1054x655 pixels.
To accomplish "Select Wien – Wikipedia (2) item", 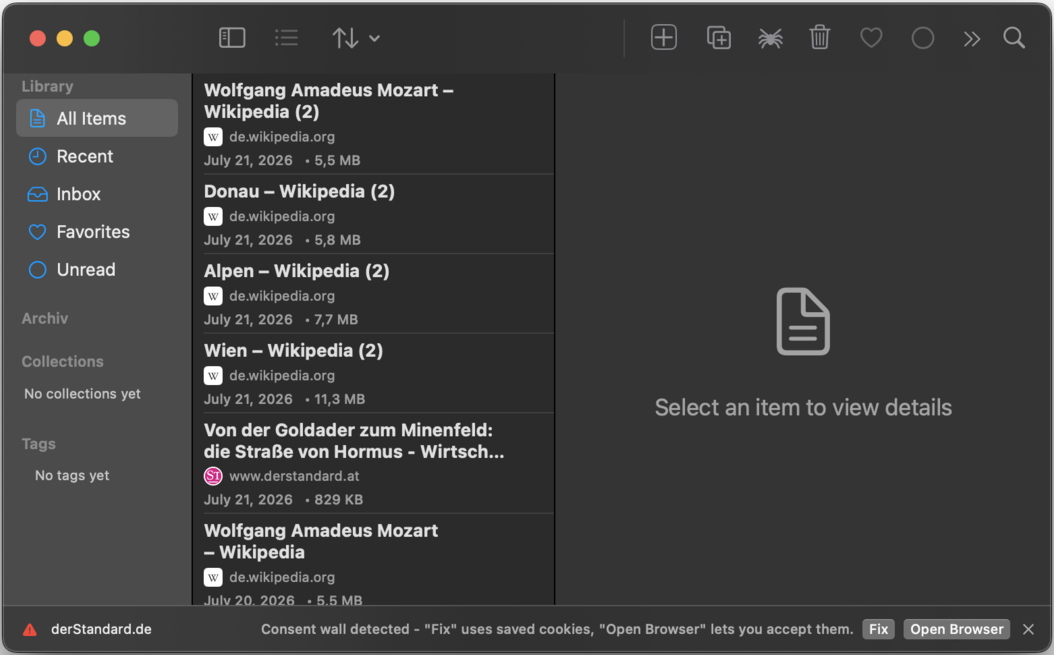I will pos(373,373).
